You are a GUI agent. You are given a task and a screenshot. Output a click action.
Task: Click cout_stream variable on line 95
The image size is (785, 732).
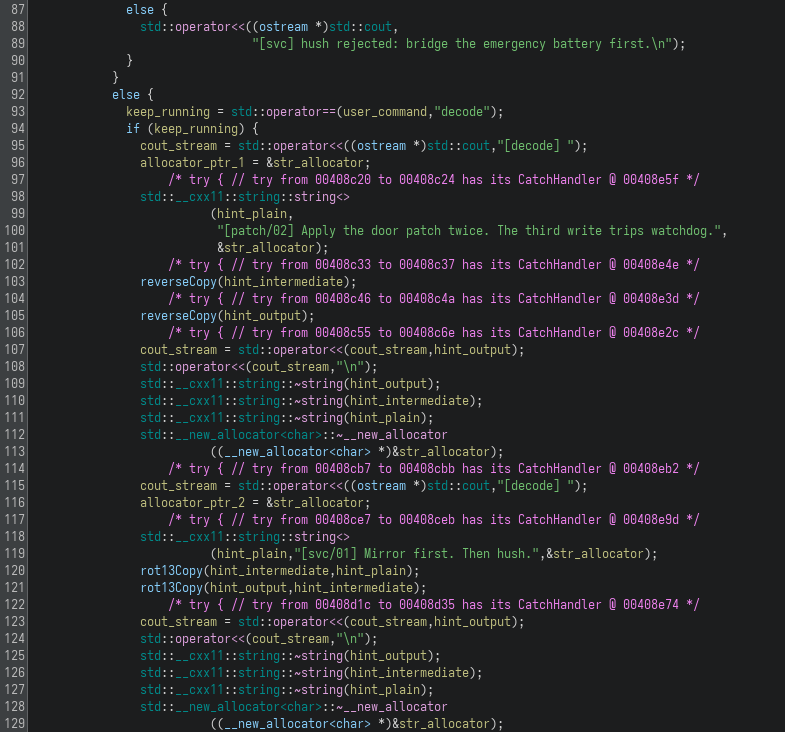[x=178, y=146]
